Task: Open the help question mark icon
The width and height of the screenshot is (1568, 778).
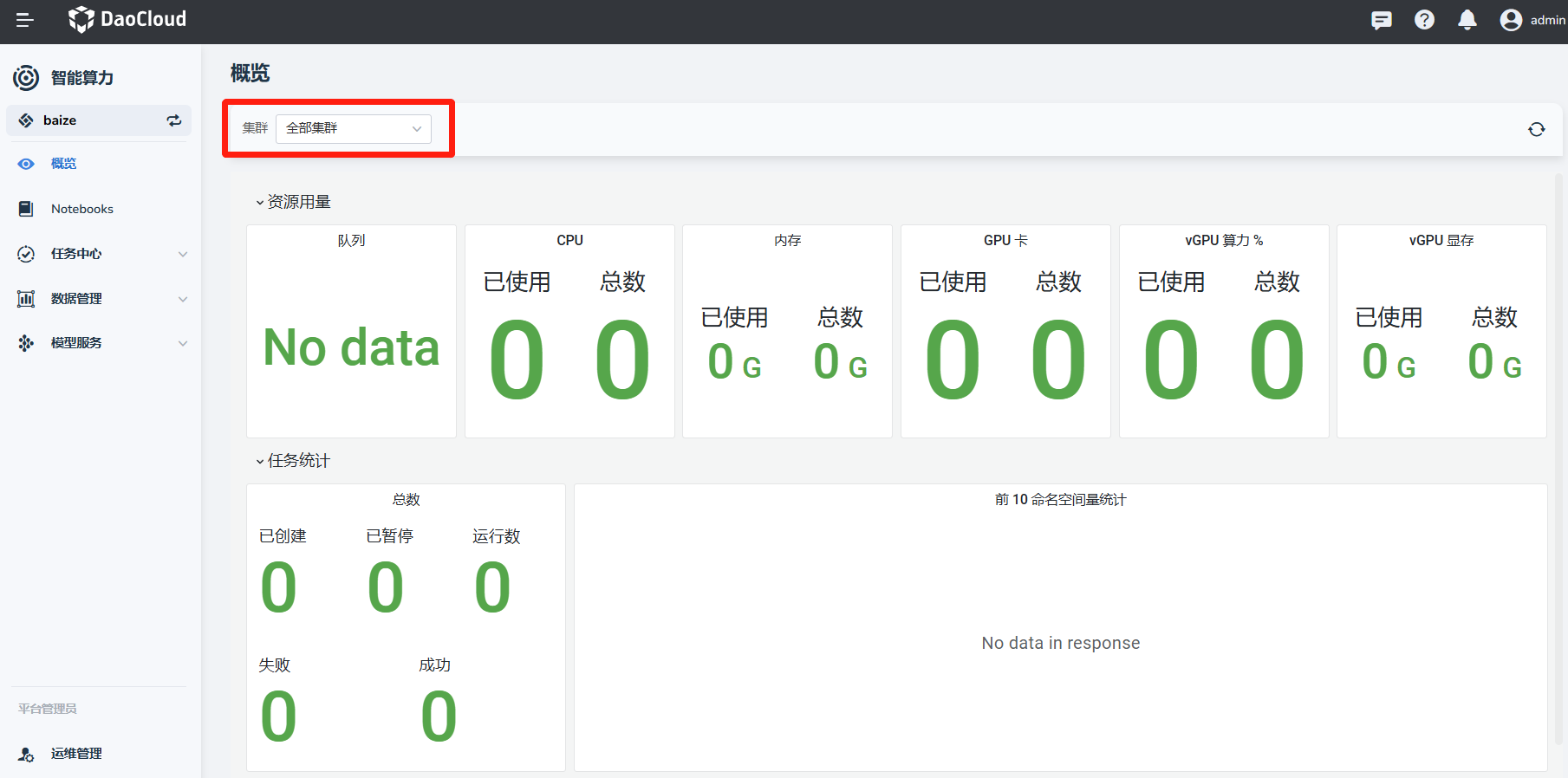Action: tap(1424, 19)
